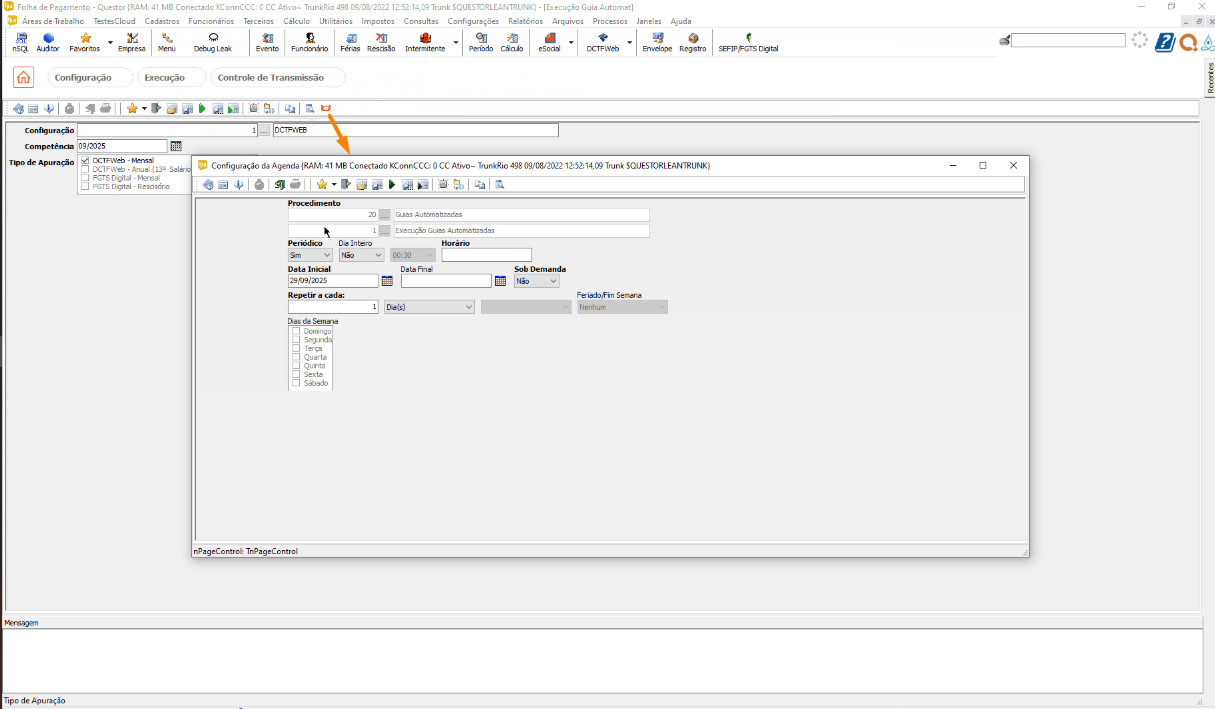Click the orange agenda icon in toolbar
The image size is (1215, 709).
tap(326, 109)
